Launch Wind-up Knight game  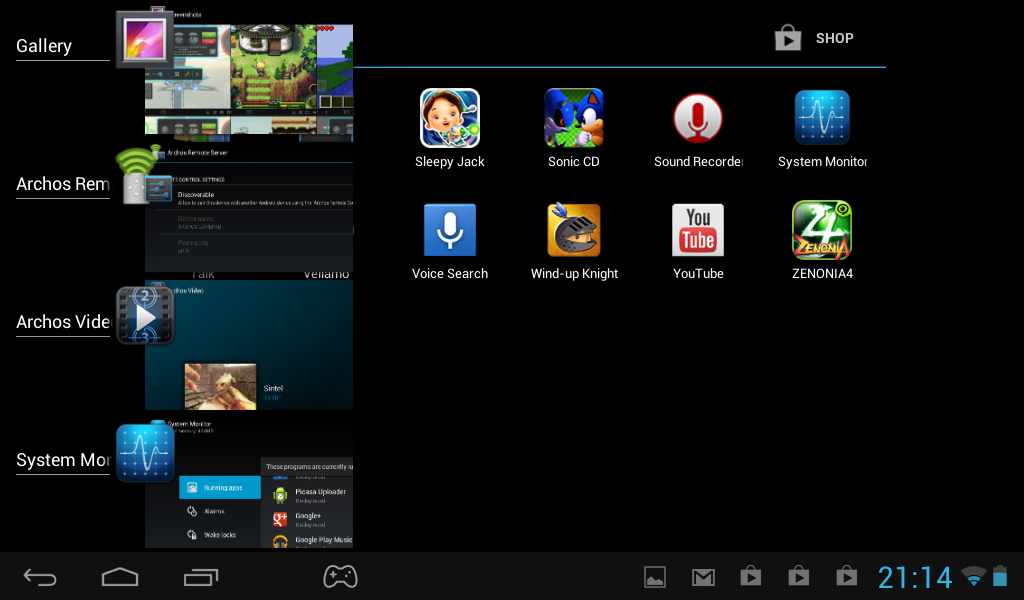point(573,231)
